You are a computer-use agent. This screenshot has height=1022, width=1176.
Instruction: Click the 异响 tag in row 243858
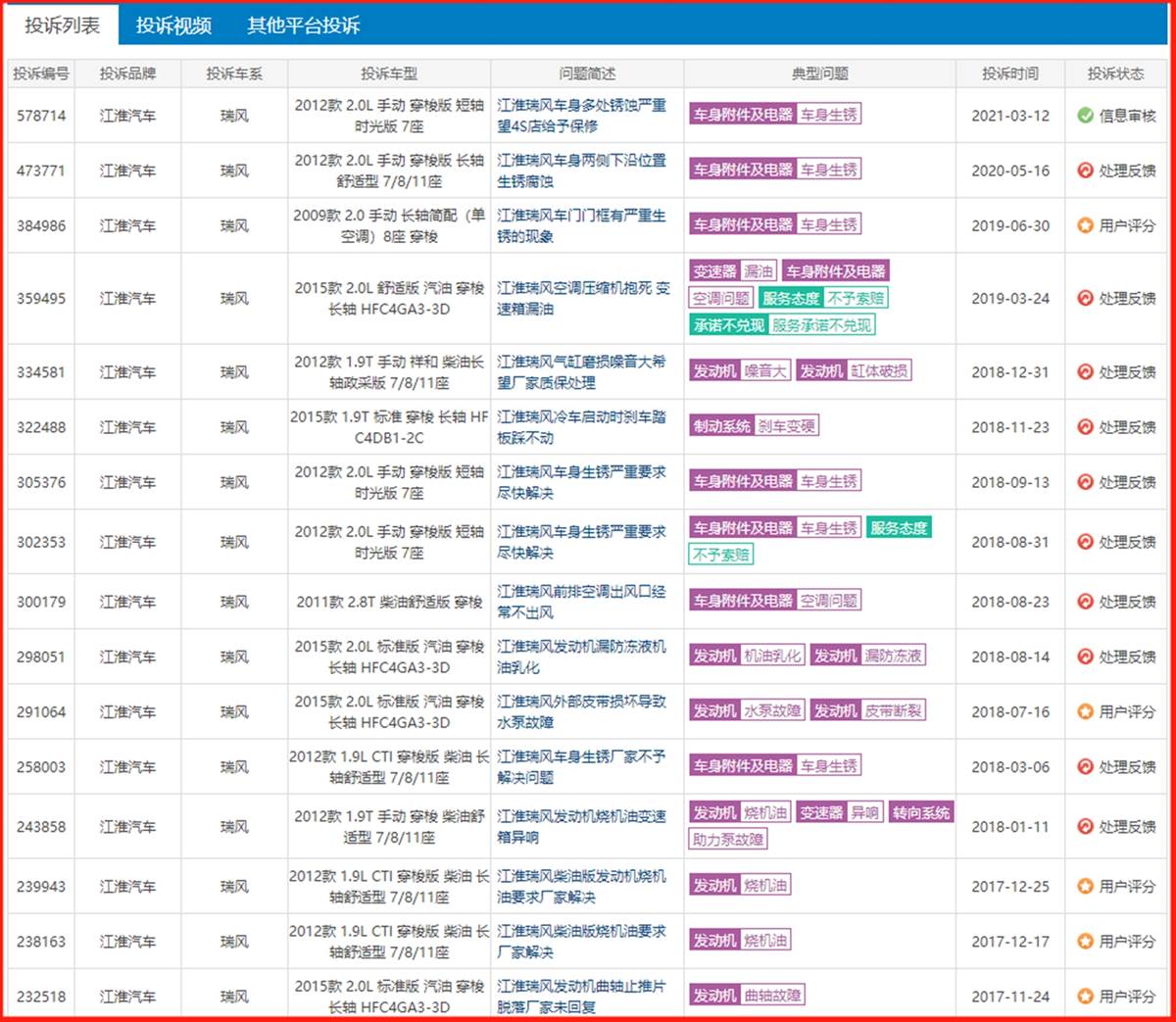[863, 813]
